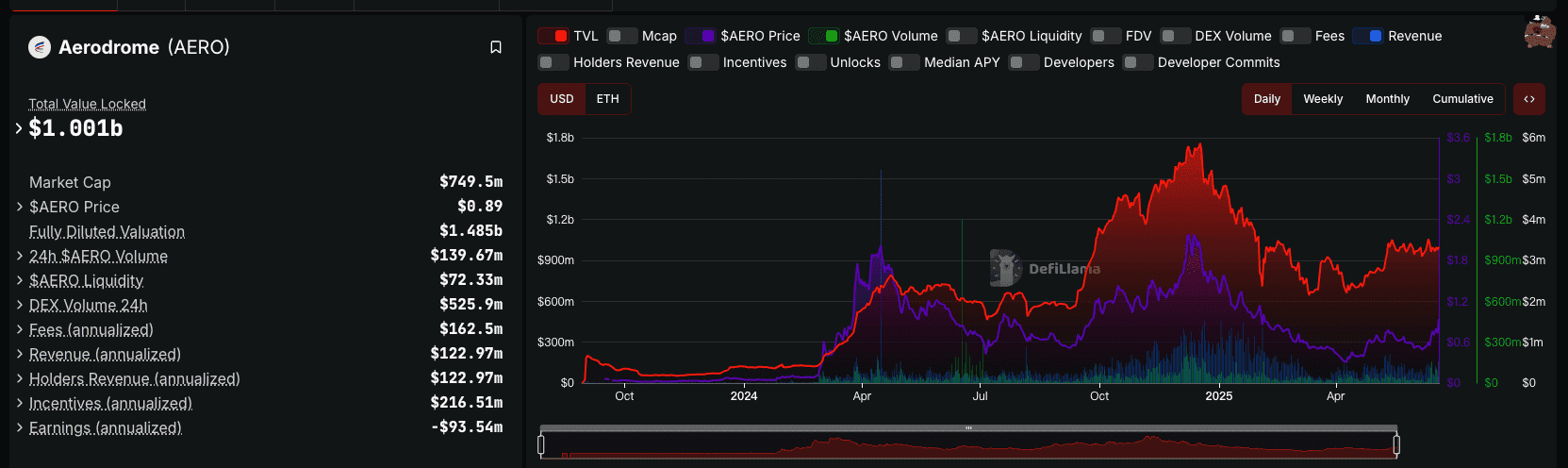Switch chart denomination to USD
Viewport: 1568px width, 468px height.
(x=562, y=99)
